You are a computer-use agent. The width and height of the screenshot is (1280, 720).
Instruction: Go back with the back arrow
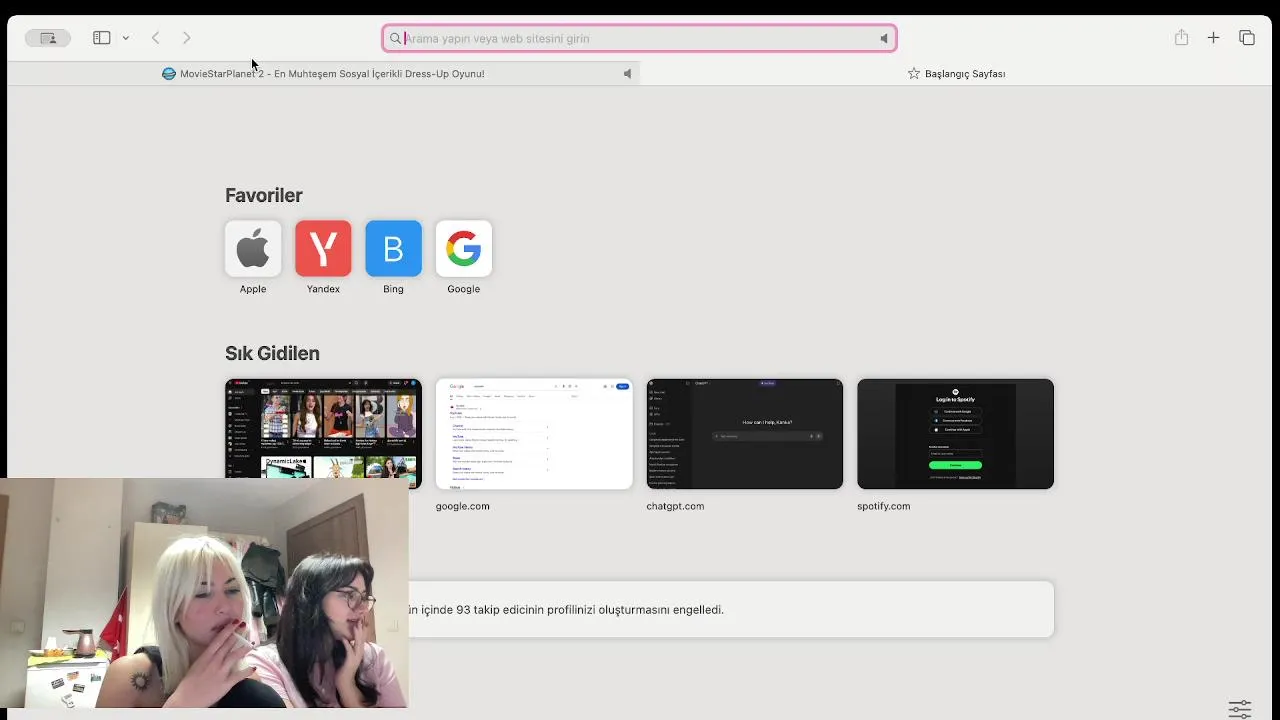156,38
